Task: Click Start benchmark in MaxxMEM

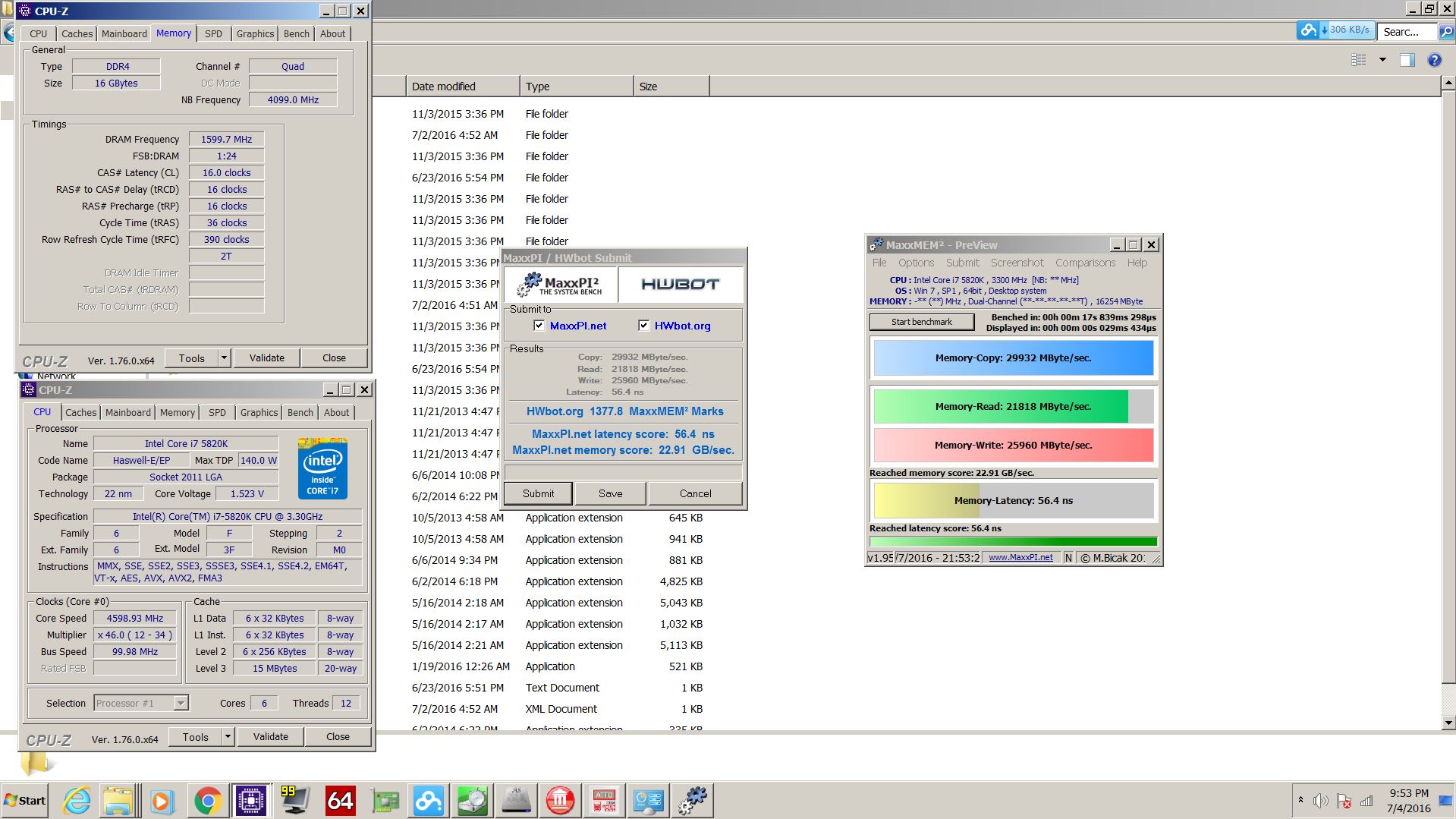Action: click(x=921, y=322)
